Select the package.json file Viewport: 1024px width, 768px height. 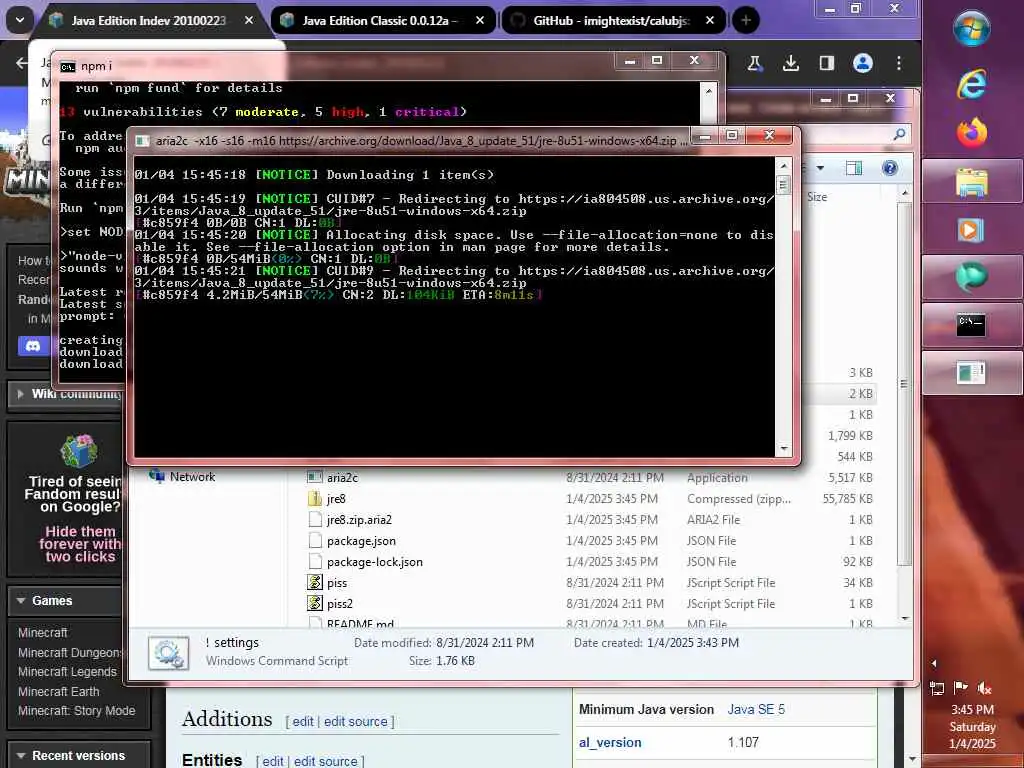pos(361,541)
